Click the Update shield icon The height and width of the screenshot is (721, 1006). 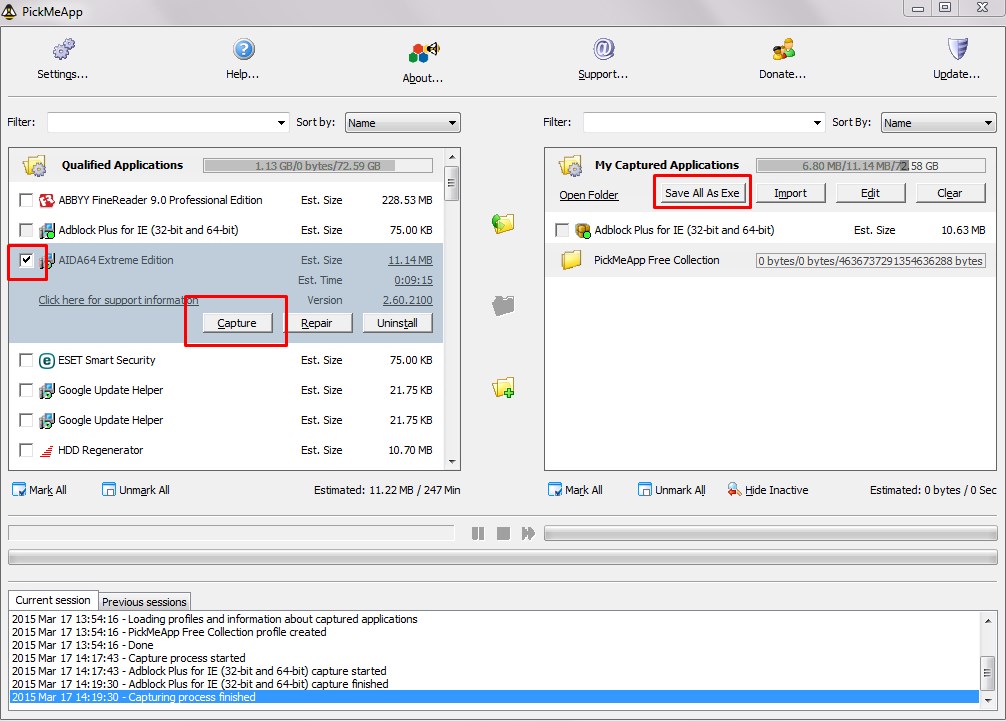957,49
